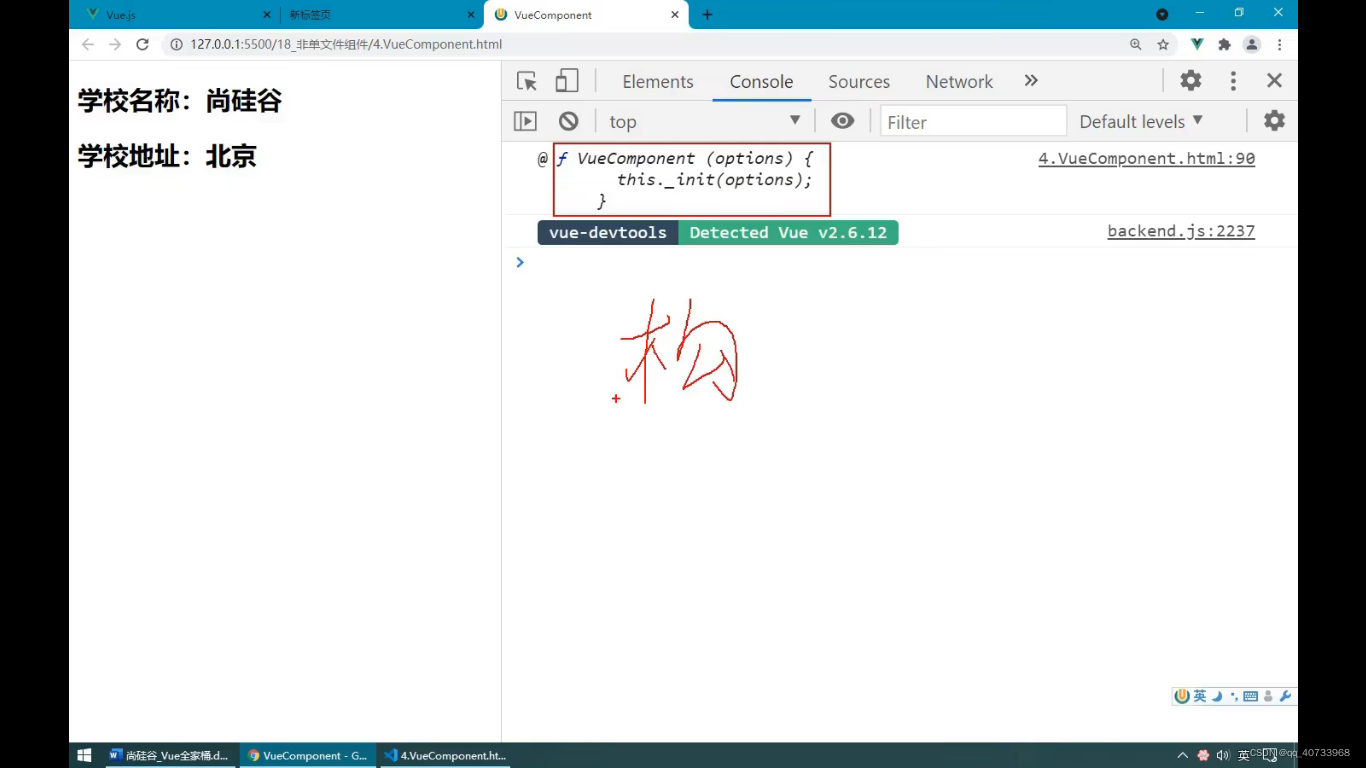Show the console sidebar
This screenshot has height=768, width=1366.
(x=525, y=121)
